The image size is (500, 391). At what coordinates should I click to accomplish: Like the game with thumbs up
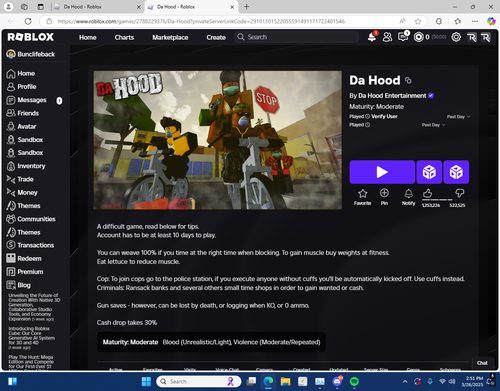pyautogui.click(x=428, y=193)
